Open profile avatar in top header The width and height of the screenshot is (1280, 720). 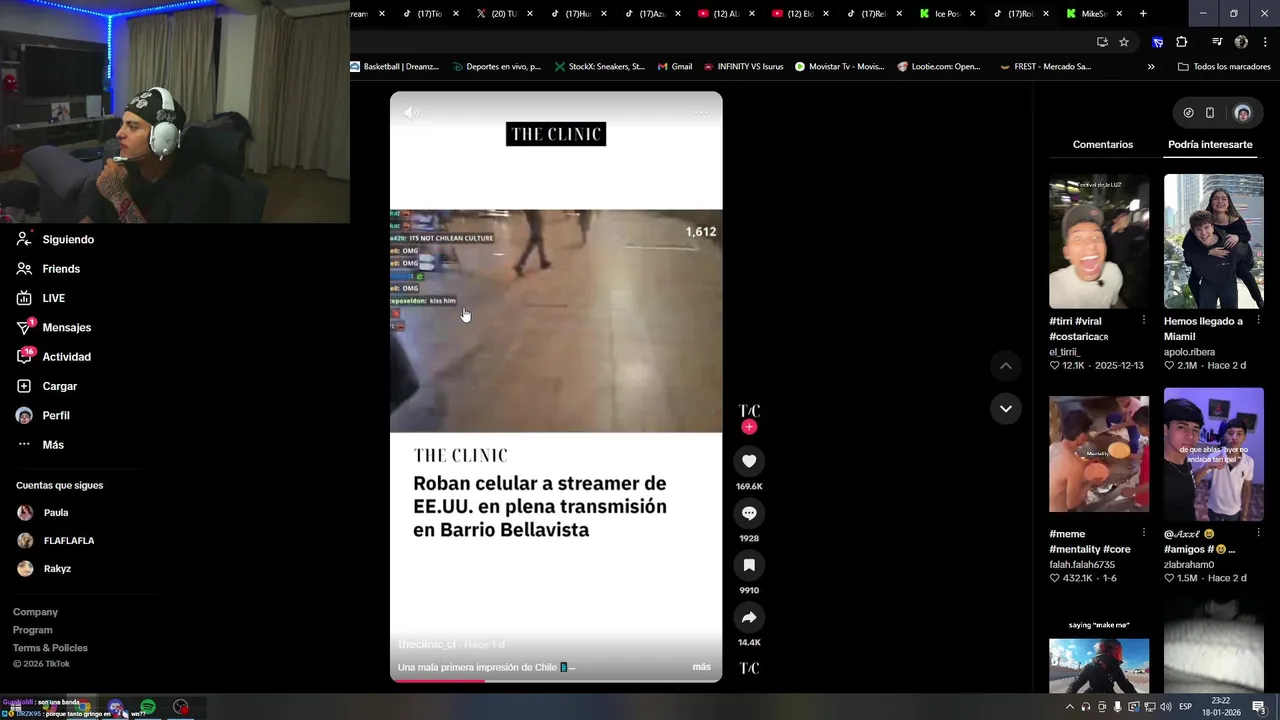coord(1243,113)
